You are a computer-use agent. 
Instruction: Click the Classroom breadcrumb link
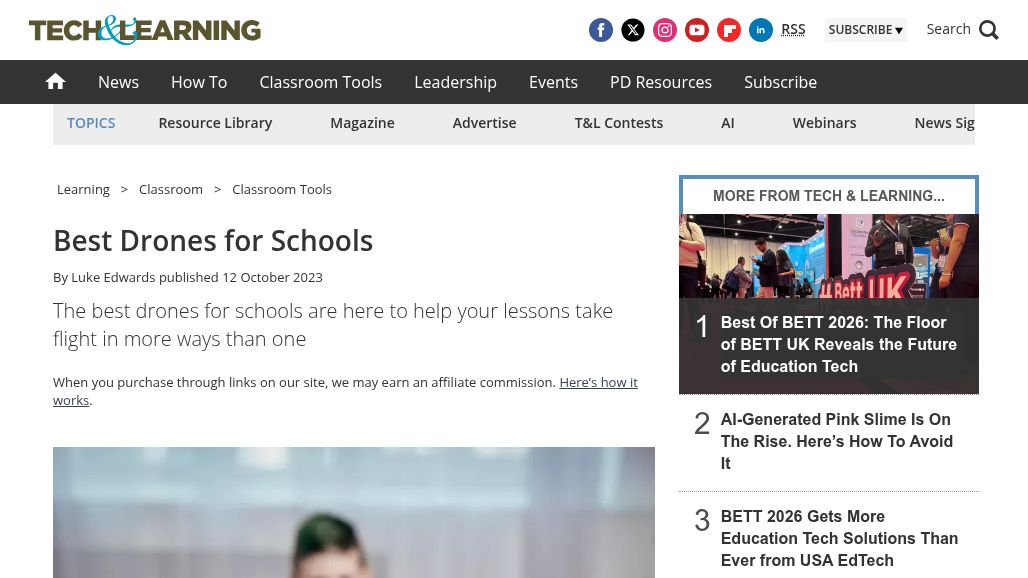coord(171,189)
